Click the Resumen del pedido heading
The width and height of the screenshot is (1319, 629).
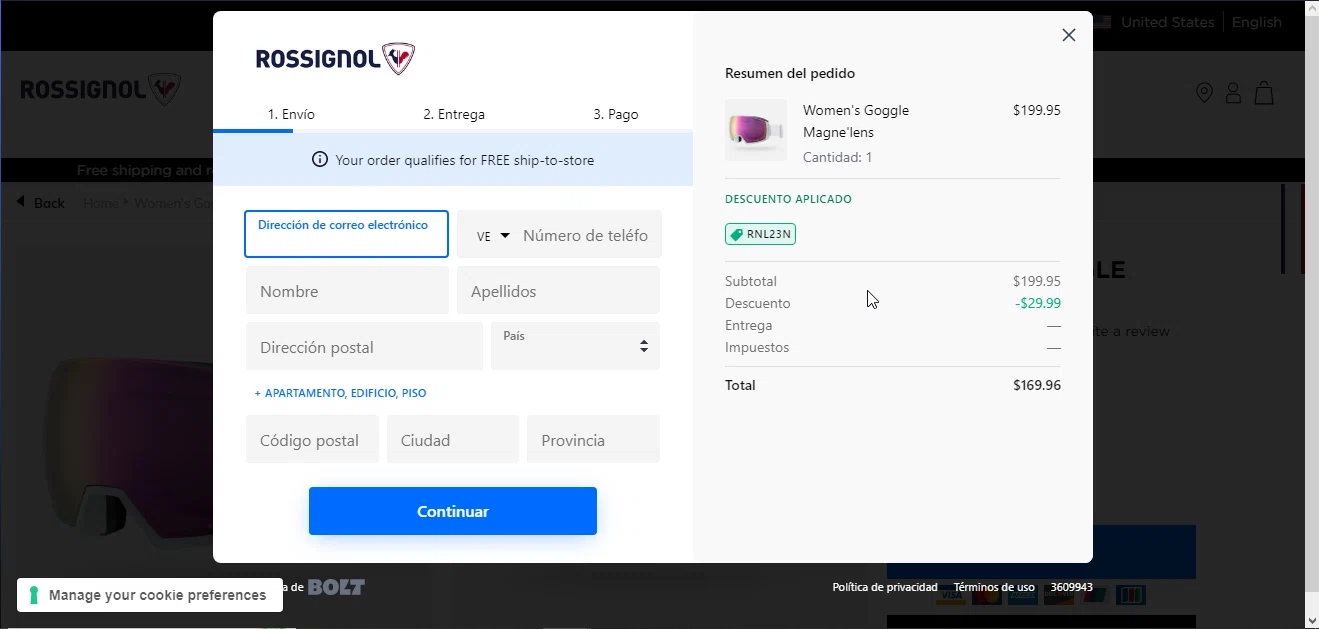click(x=790, y=73)
